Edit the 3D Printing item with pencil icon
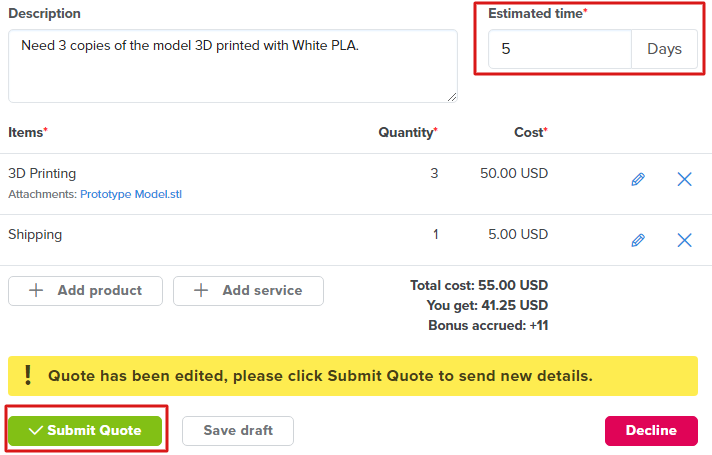 tap(638, 179)
